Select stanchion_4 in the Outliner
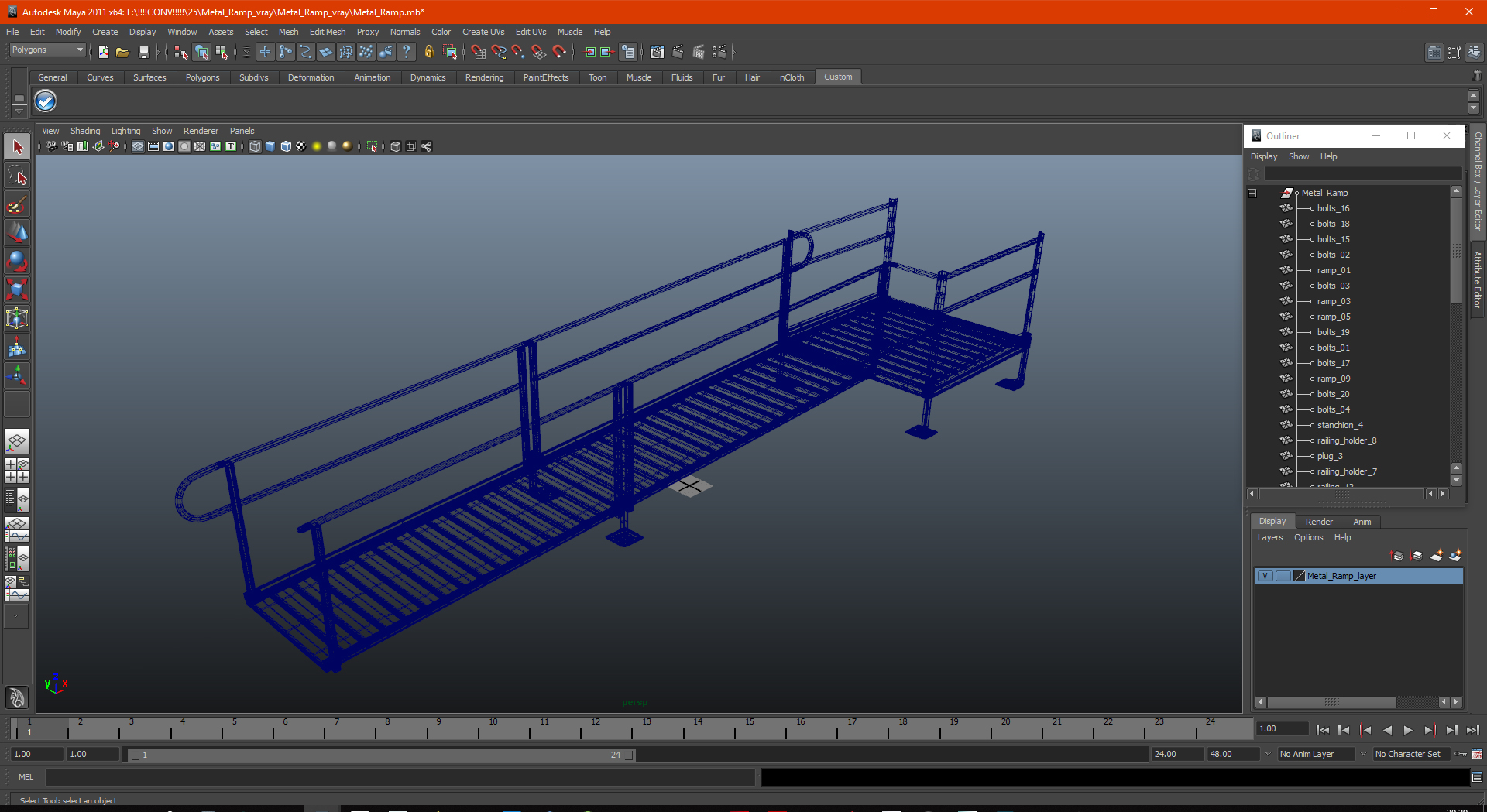Image resolution: width=1487 pixels, height=812 pixels. pos(1340,425)
